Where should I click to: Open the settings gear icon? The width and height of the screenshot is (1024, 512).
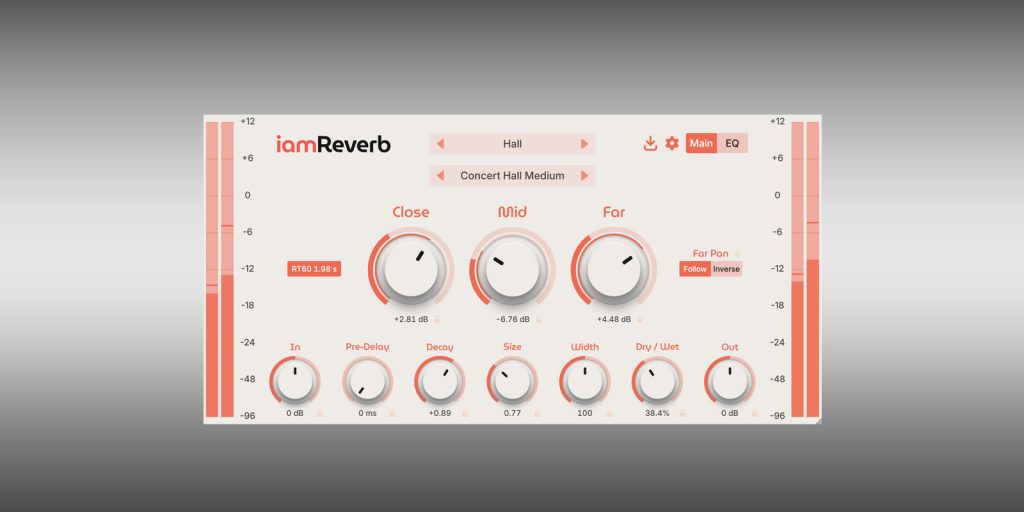point(672,143)
